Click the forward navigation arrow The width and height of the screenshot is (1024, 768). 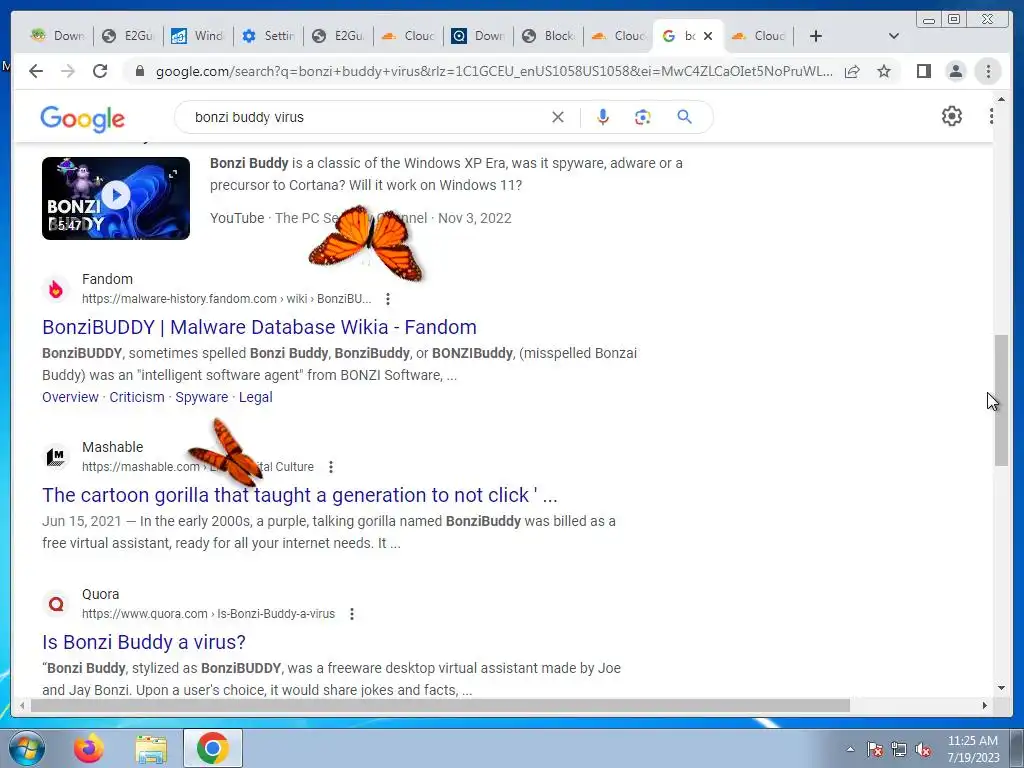coord(68,71)
